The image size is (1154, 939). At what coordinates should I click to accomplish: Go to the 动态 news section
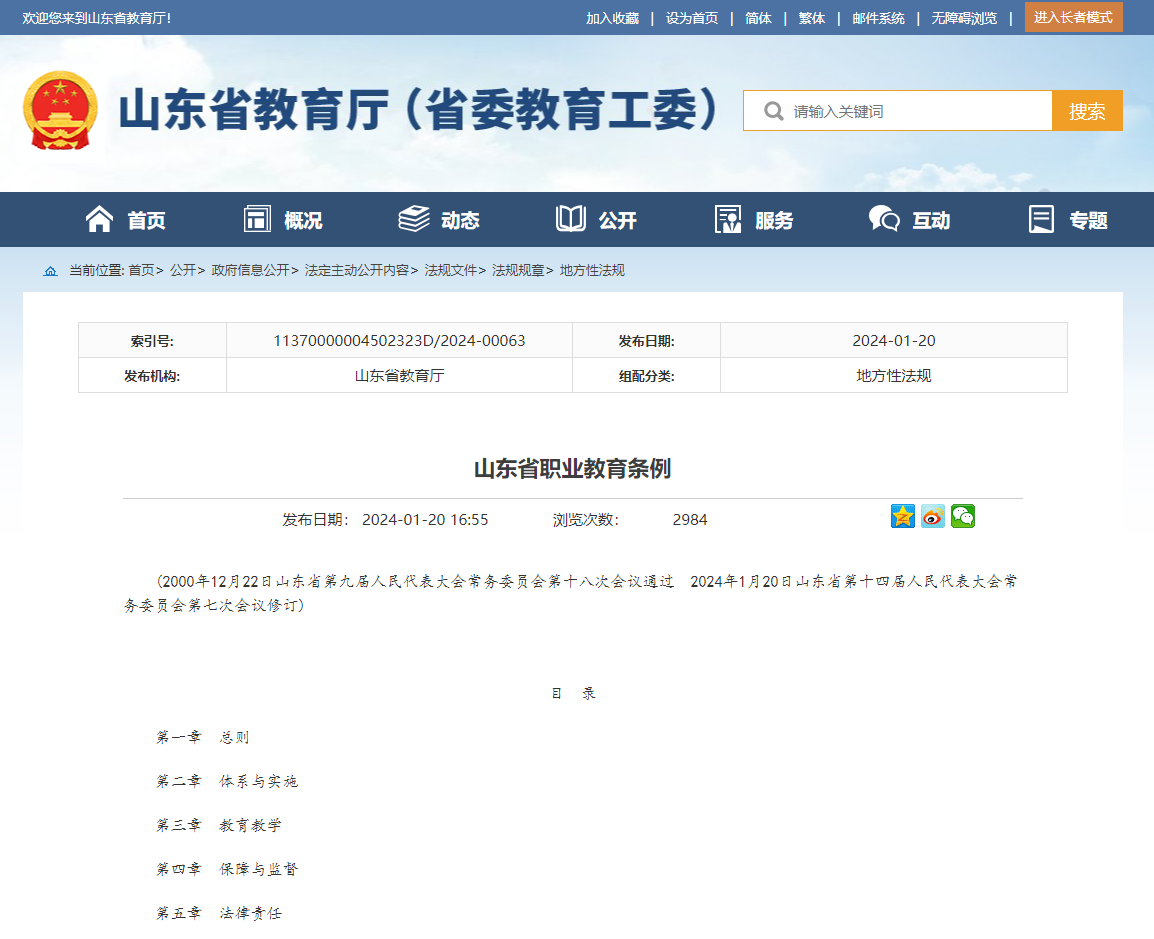(x=439, y=220)
